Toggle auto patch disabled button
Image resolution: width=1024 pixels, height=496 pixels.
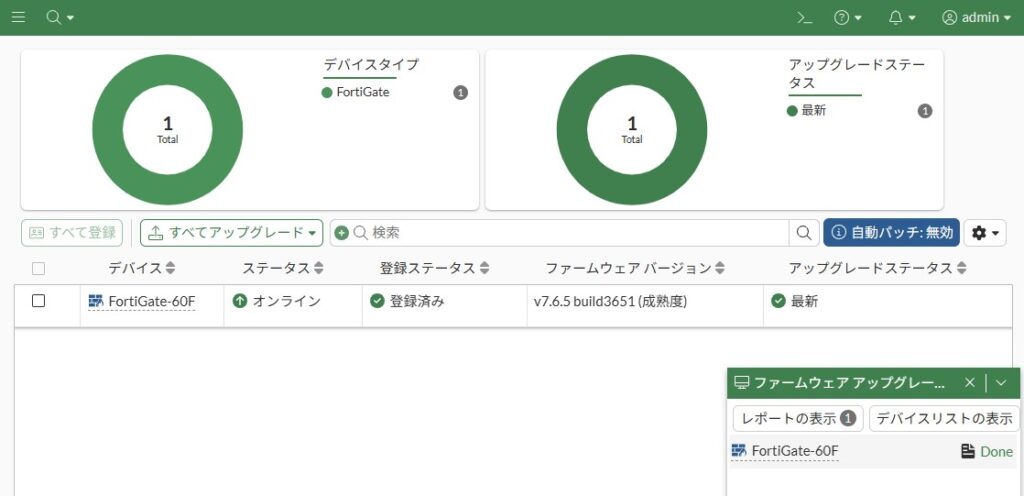point(891,233)
